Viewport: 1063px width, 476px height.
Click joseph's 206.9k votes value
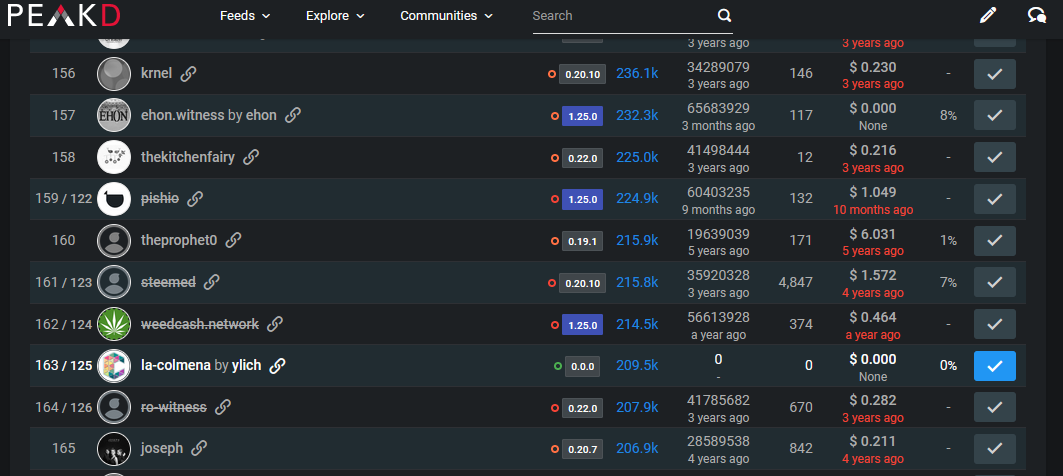pyautogui.click(x=637, y=449)
